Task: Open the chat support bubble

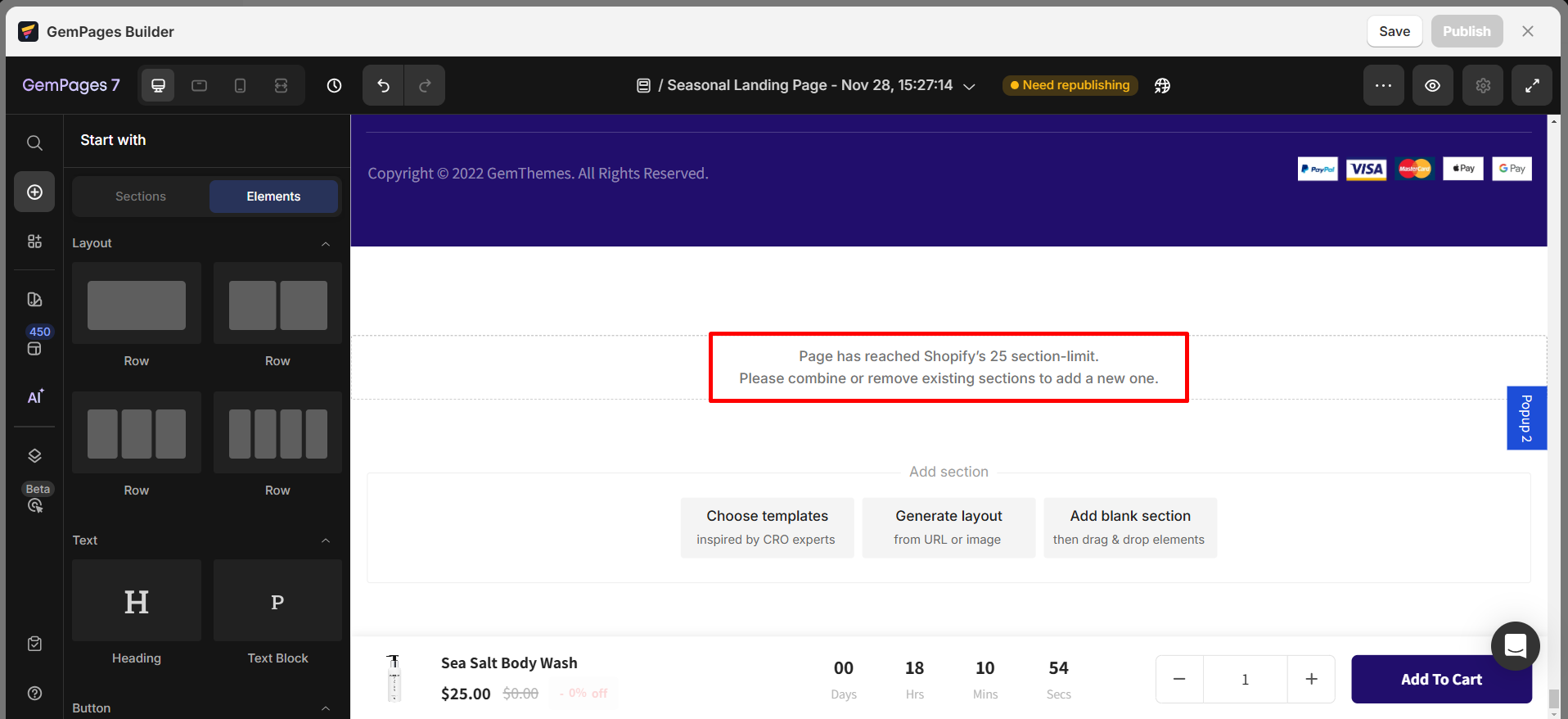Action: tap(1515, 646)
